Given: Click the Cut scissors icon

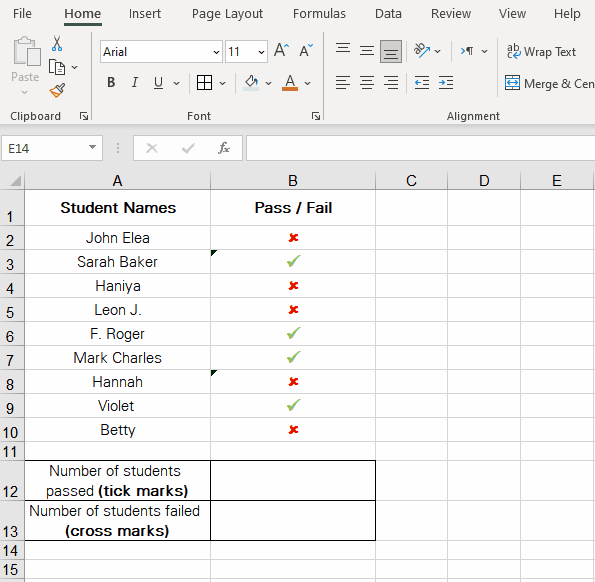Looking at the screenshot, I should [57, 44].
